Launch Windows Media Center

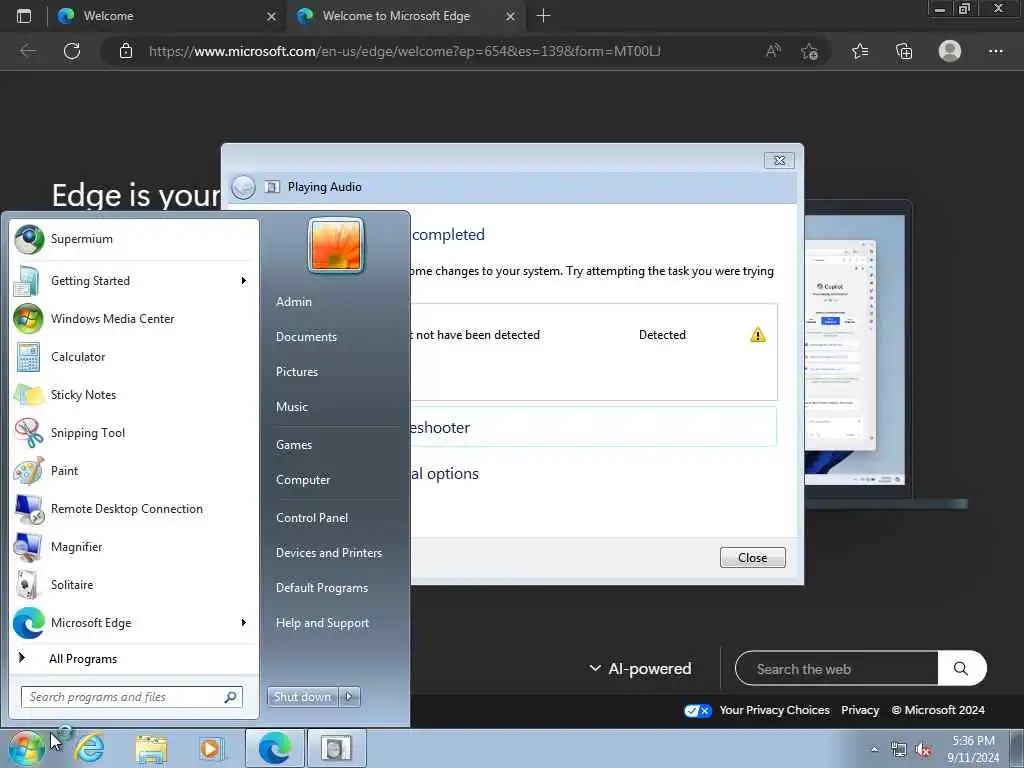tap(134, 319)
